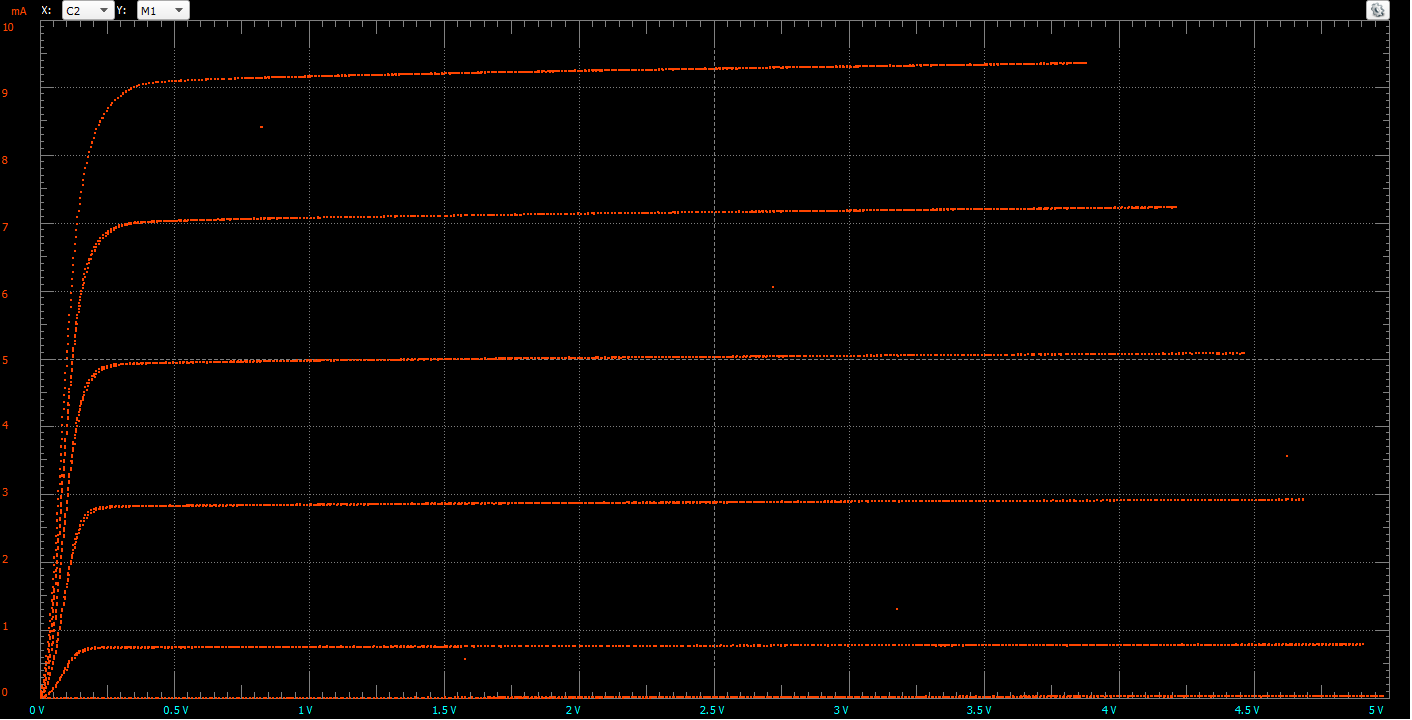The width and height of the screenshot is (1412, 720).
Task: Expand the X axis source dropdown showing C2
Action: pyautogui.click(x=87, y=10)
